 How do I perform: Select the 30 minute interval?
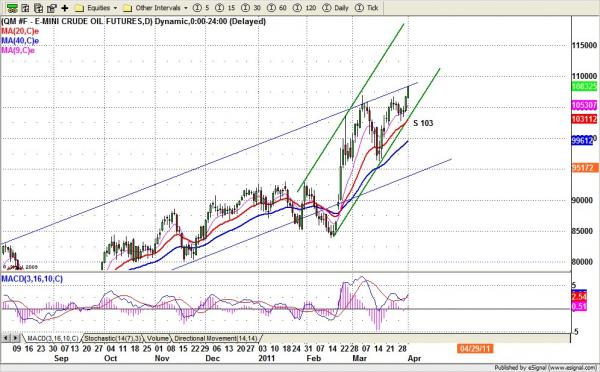pos(251,8)
